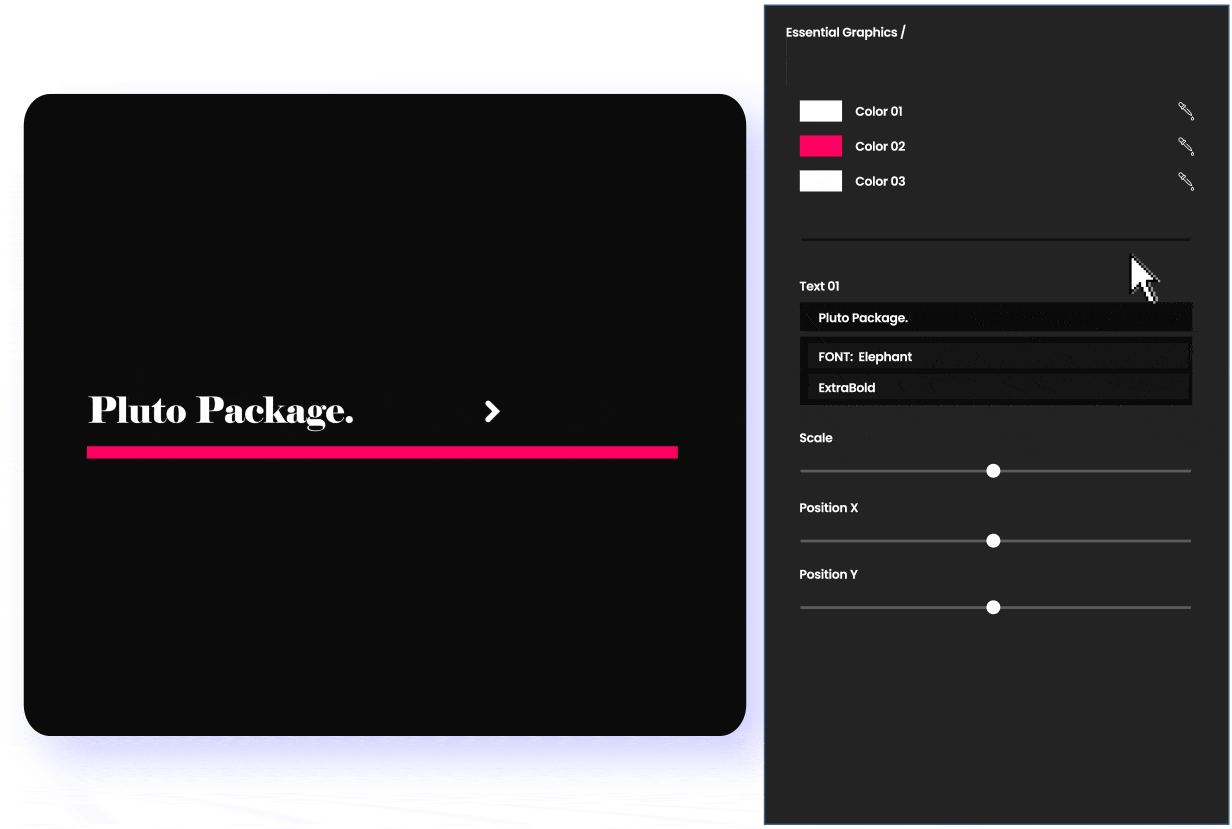This screenshot has width=1232, height=829.
Task: Click the Color 02 label
Action: (x=880, y=147)
